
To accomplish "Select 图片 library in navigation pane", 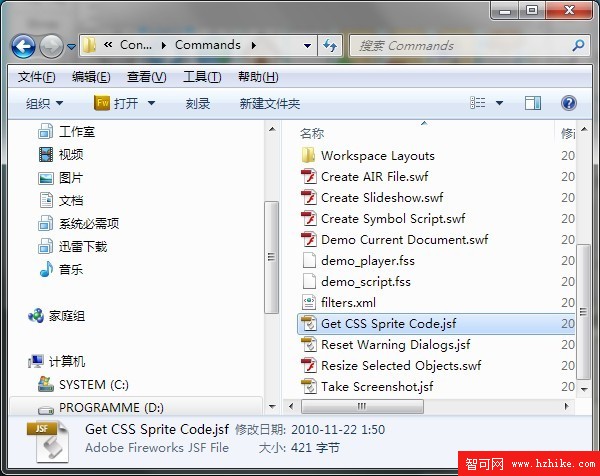I will 61,178.
